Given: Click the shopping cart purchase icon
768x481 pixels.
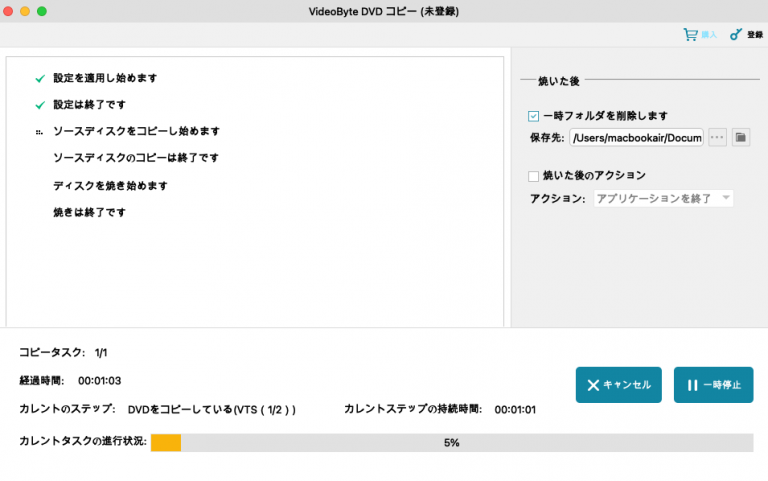Looking at the screenshot, I should click(690, 34).
